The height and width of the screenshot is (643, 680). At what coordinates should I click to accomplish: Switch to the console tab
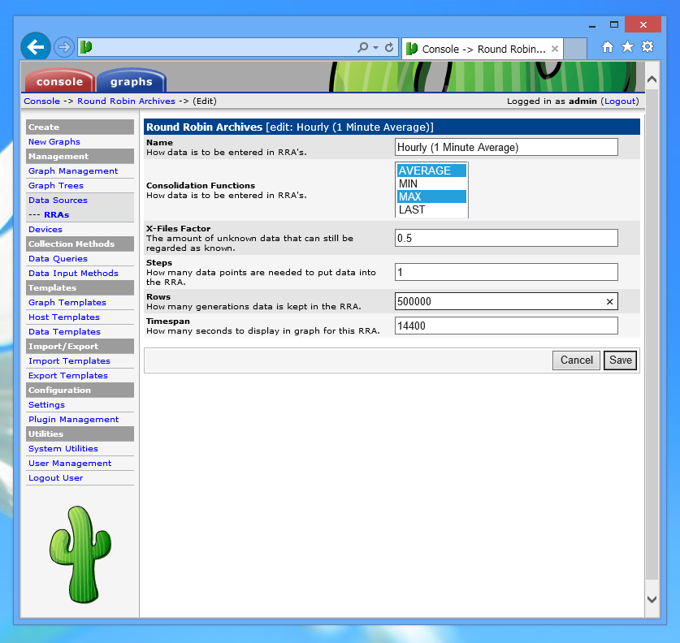click(59, 81)
